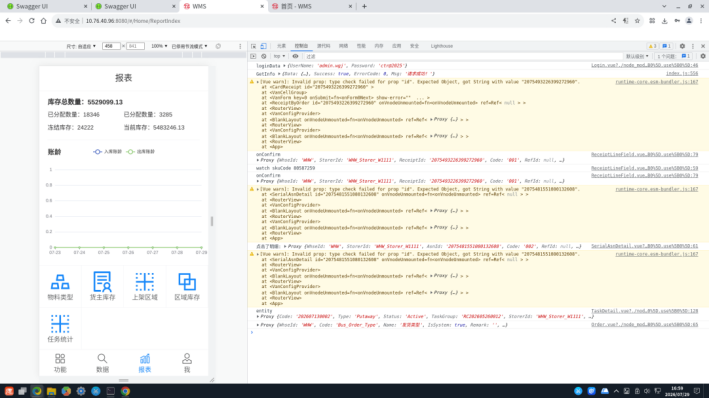709x399 pixels.
Task: Open console sidebar panel icon
Action: pos(253,57)
